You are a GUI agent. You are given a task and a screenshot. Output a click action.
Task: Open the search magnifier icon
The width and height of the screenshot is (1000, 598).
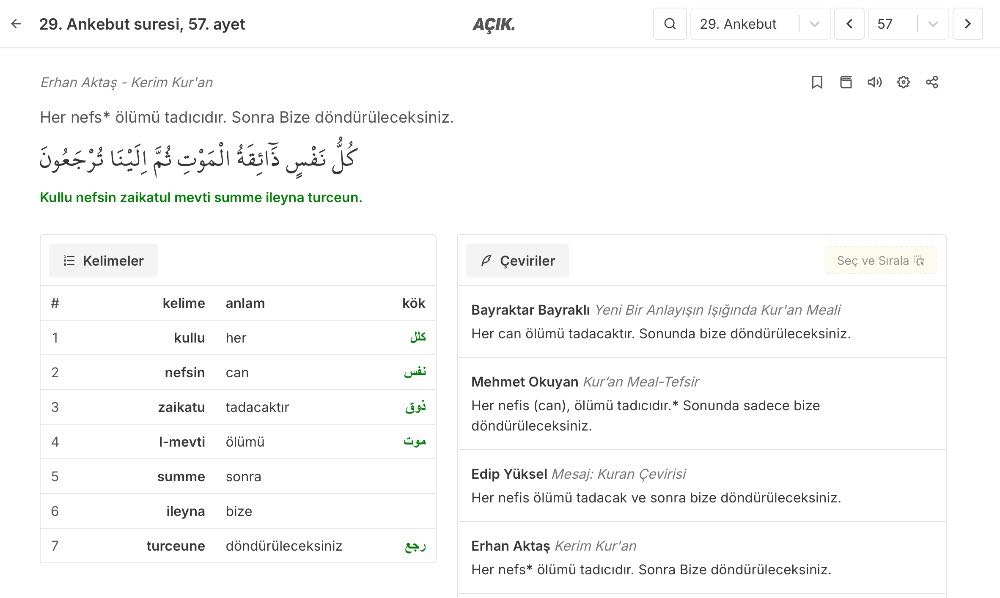(670, 24)
